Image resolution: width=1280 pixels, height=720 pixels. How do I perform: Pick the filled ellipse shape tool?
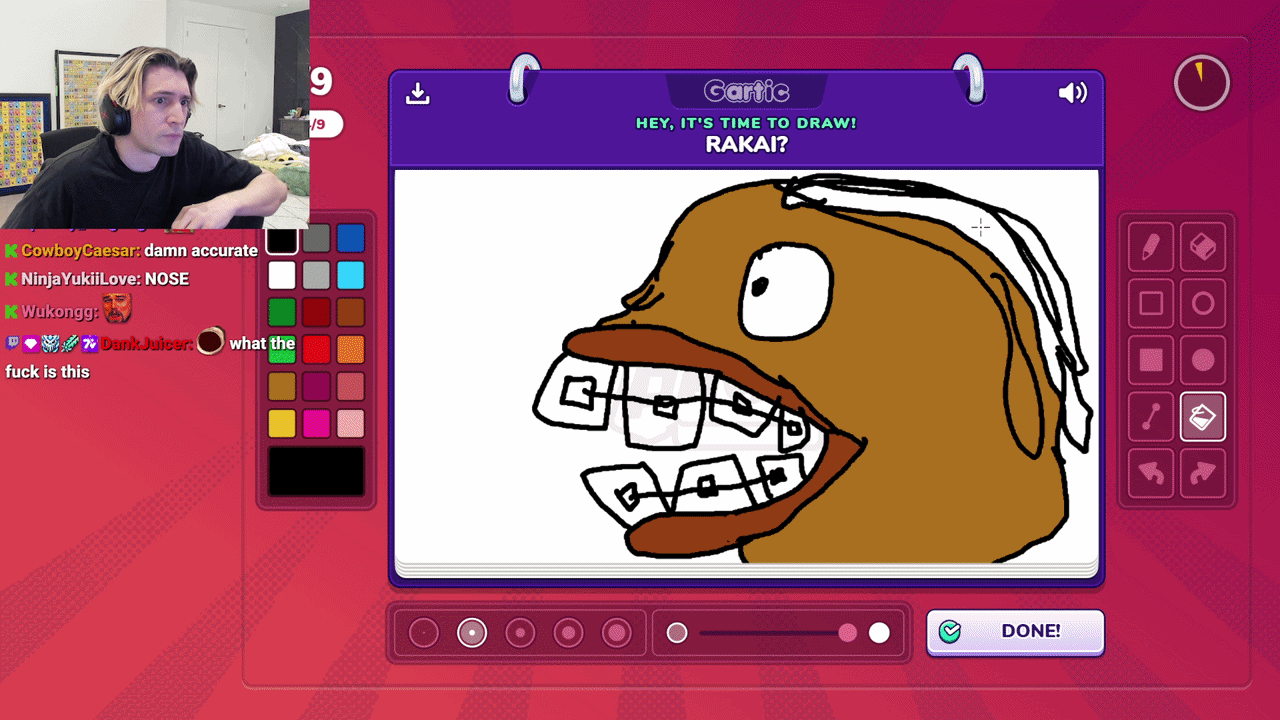click(1203, 360)
